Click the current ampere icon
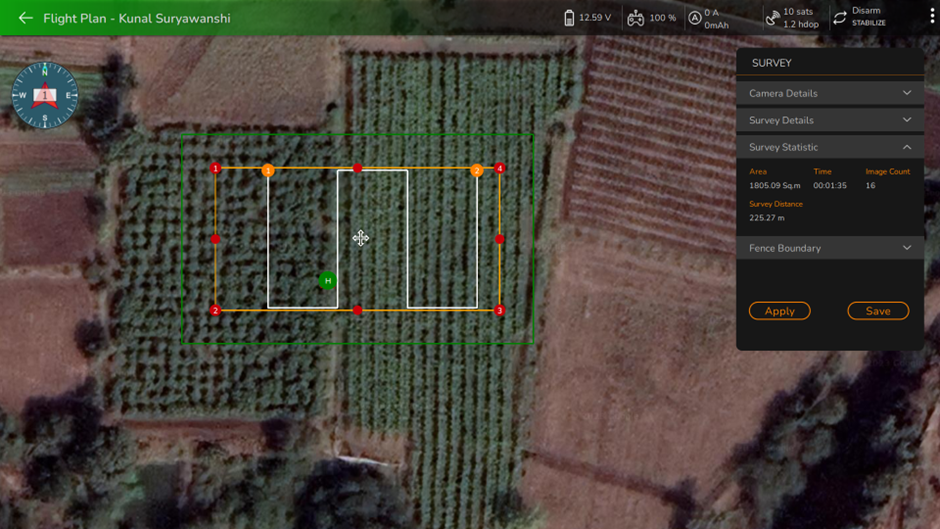Image resolution: width=940 pixels, height=529 pixels. coord(694,18)
